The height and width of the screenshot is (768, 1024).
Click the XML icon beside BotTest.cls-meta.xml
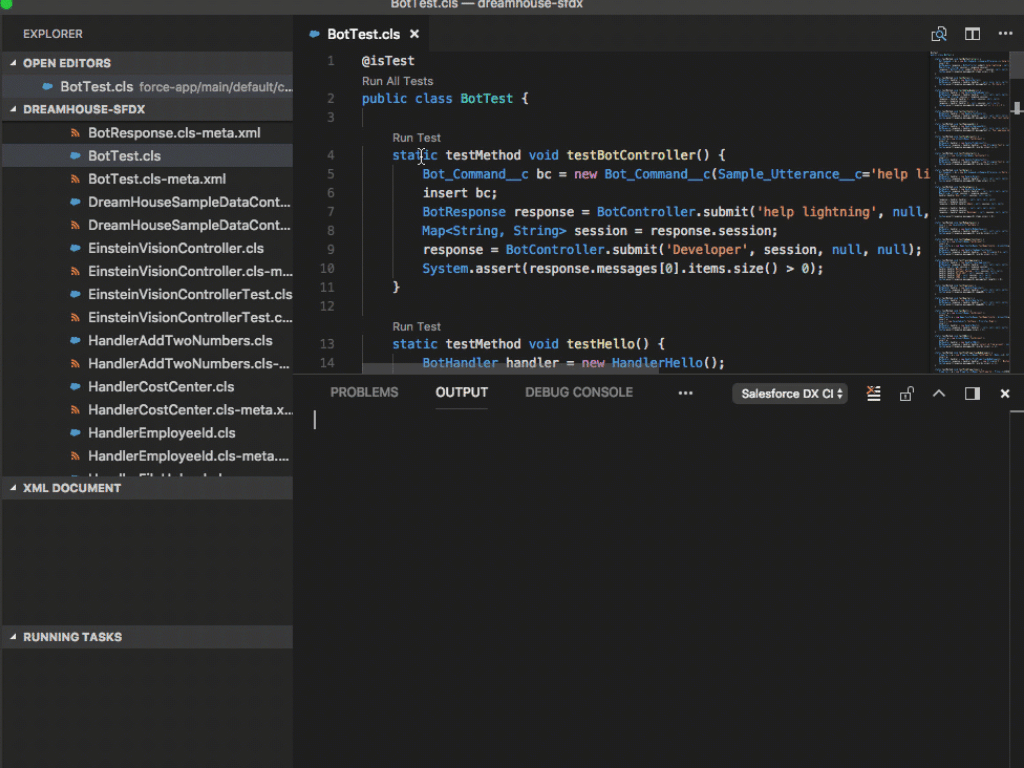click(x=75, y=179)
